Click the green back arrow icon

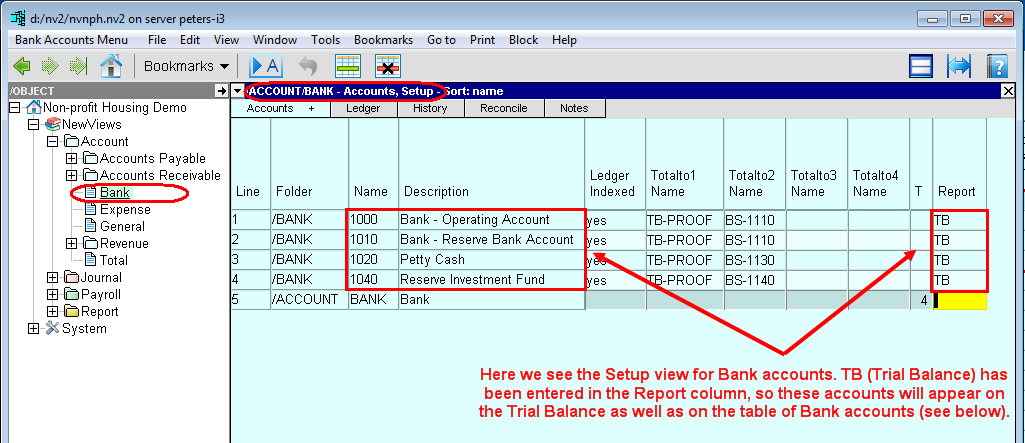21,66
